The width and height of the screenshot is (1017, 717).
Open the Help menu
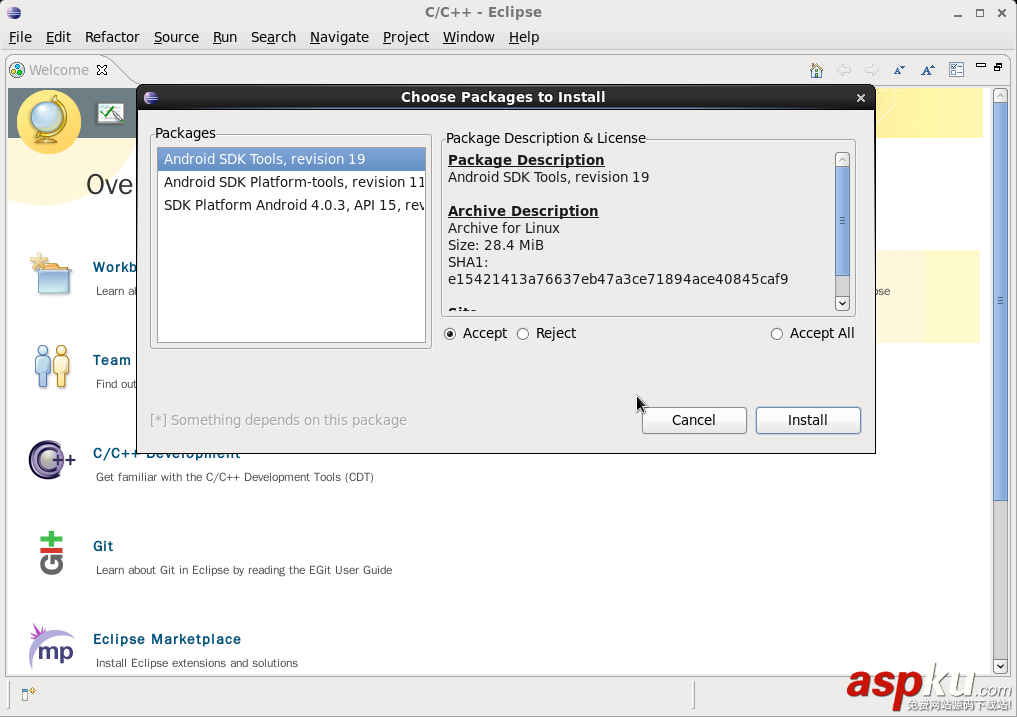[523, 37]
